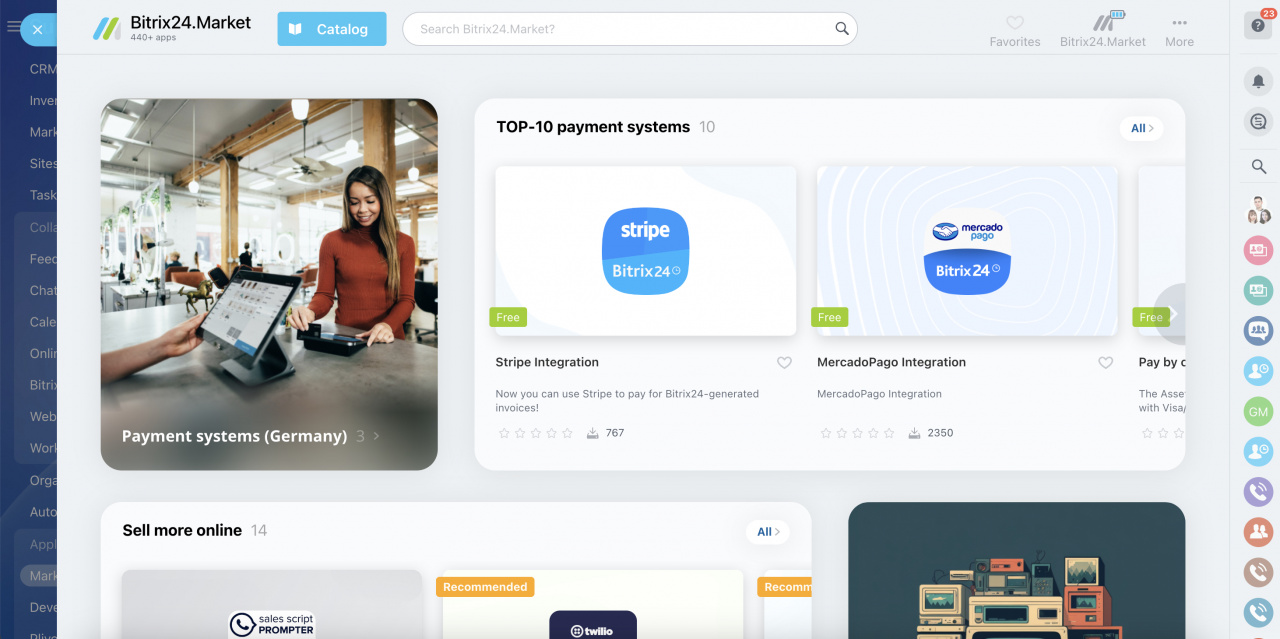Click the magnifier icon in the search box

pyautogui.click(x=842, y=29)
